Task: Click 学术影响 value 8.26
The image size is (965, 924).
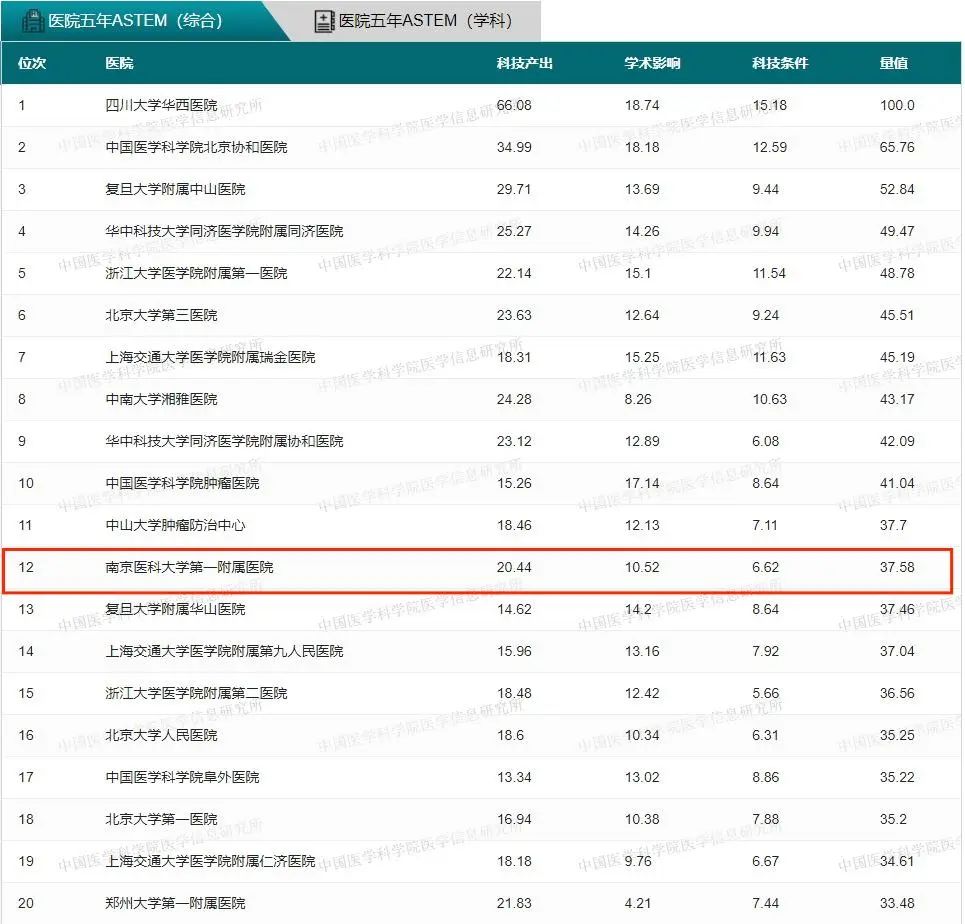Action: pyautogui.click(x=638, y=399)
